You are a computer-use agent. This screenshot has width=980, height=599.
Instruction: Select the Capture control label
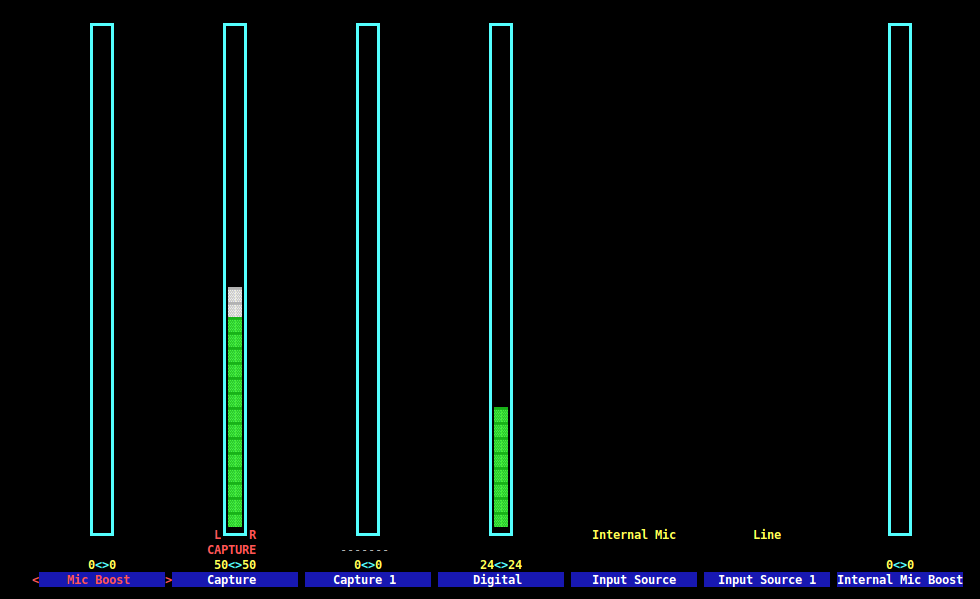pos(235,580)
